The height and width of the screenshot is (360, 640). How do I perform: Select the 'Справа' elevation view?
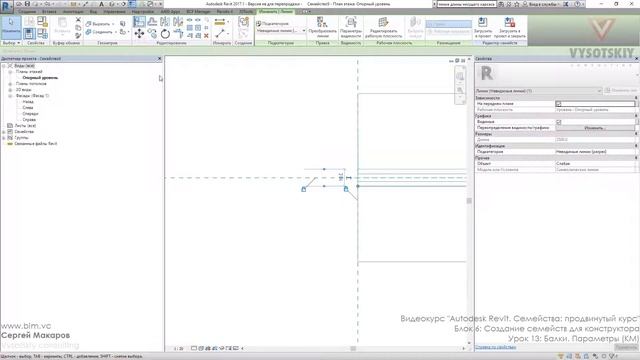coord(29,120)
